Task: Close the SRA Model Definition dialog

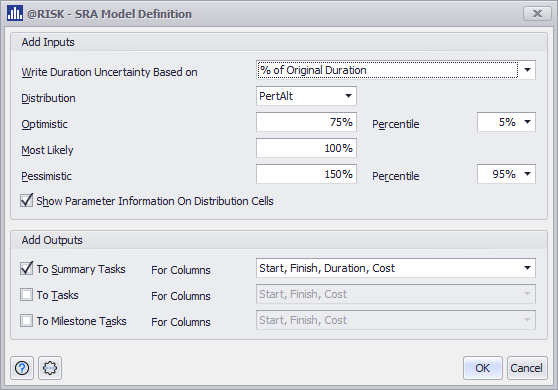Action: tap(537, 14)
